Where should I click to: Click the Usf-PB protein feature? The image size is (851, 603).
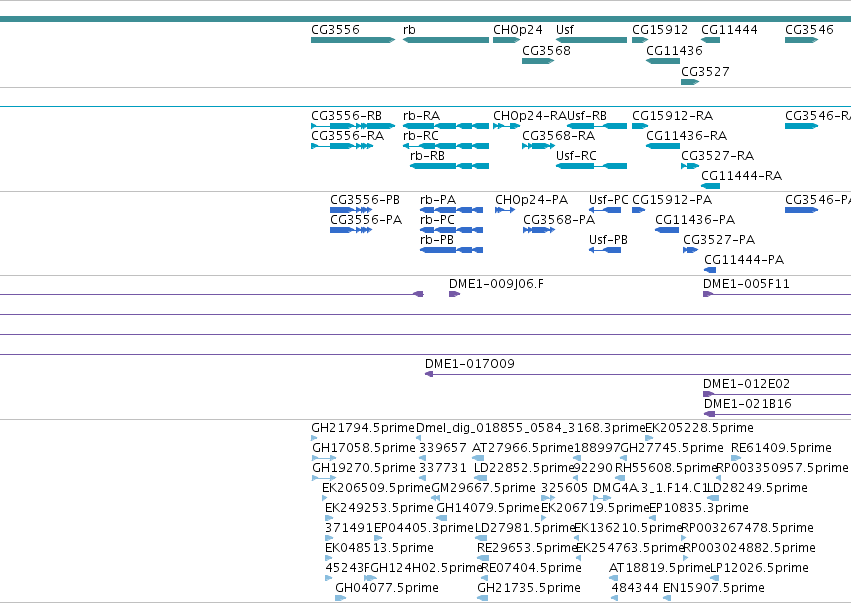coord(605,250)
